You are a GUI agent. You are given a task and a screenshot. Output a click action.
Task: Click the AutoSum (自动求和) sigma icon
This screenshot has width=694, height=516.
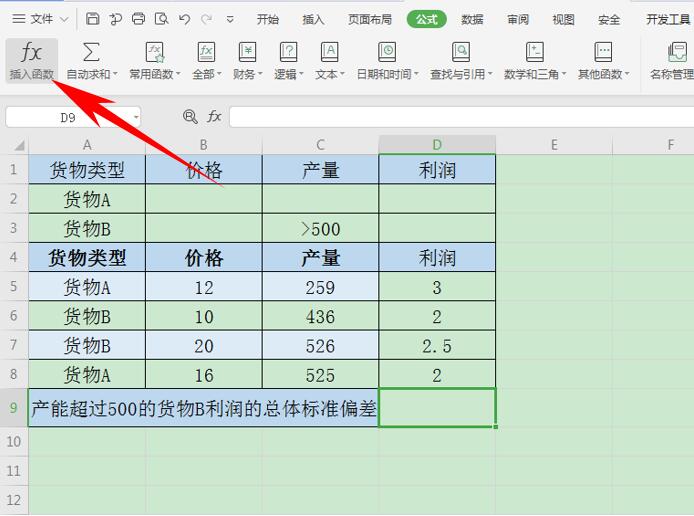91,53
